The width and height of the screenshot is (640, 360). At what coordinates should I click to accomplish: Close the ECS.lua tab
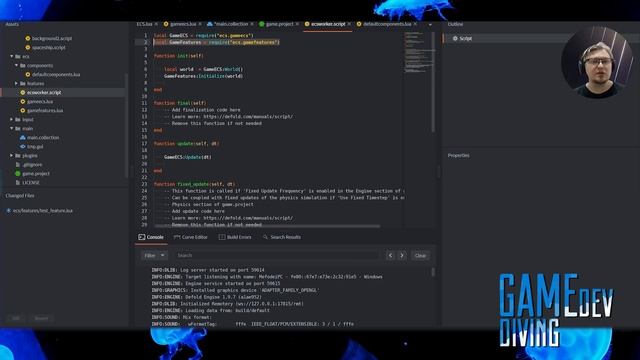point(156,24)
